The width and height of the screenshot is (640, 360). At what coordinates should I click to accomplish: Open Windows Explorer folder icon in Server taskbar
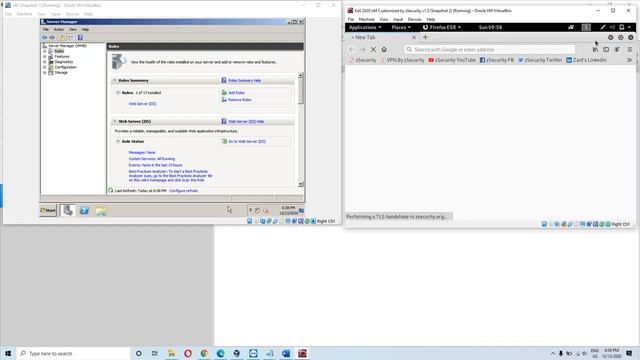click(x=101, y=211)
